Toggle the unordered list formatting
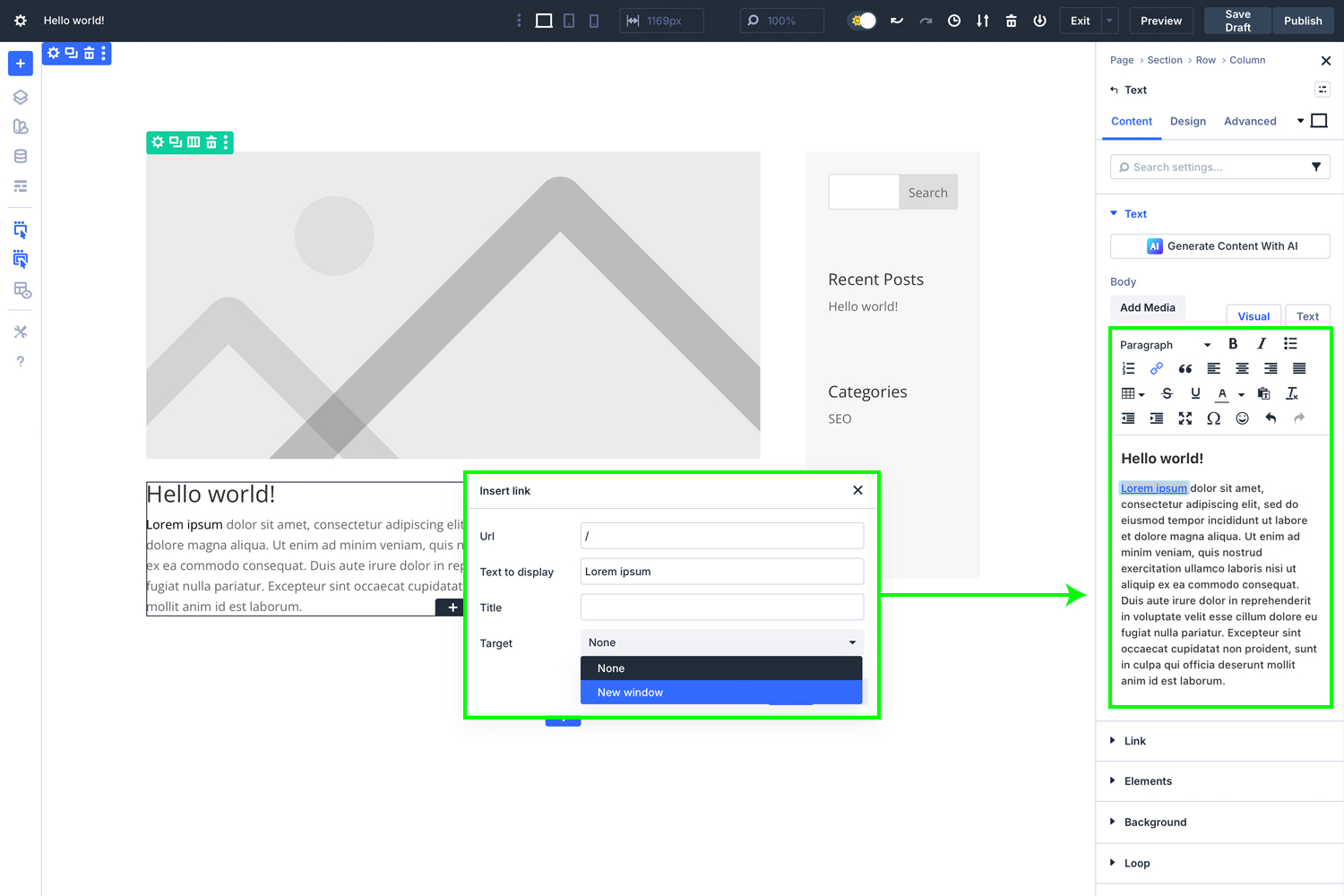The height and width of the screenshot is (896, 1344). tap(1290, 343)
